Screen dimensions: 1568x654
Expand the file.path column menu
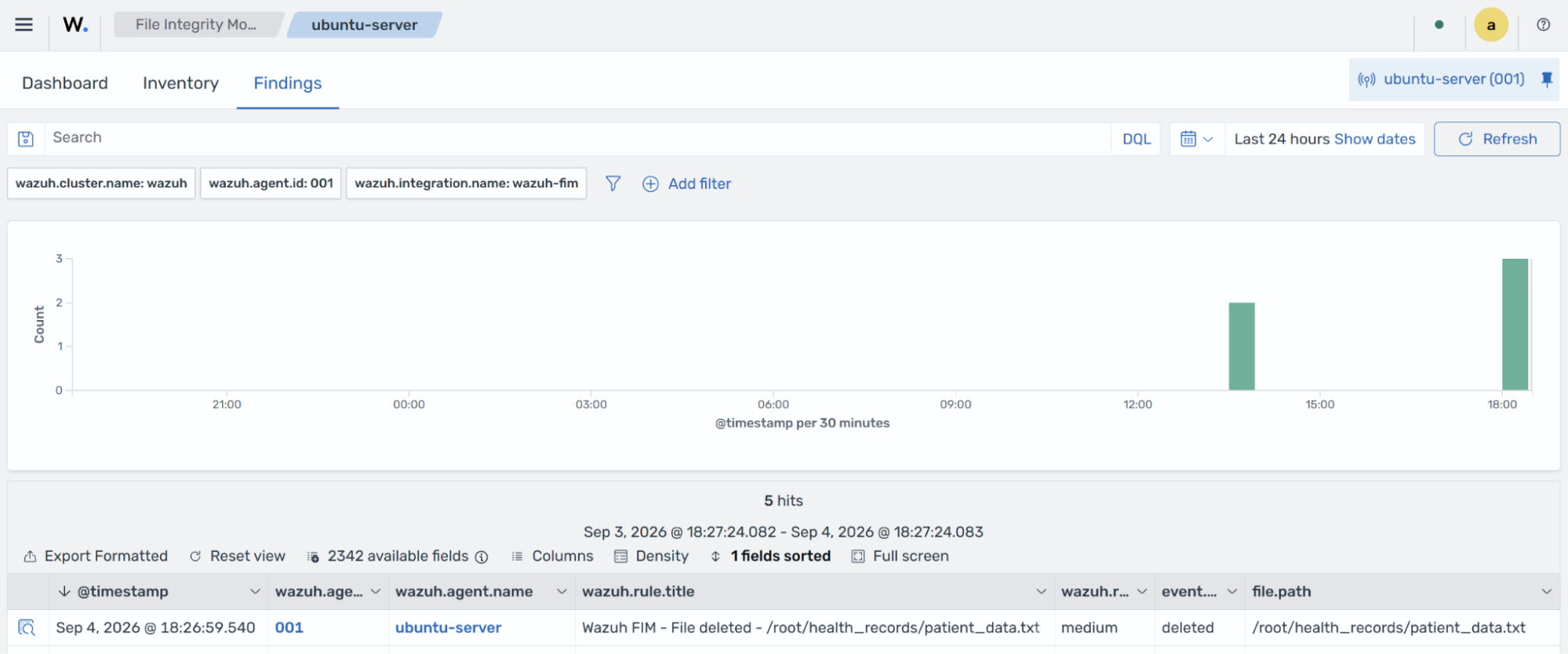[x=1546, y=591]
